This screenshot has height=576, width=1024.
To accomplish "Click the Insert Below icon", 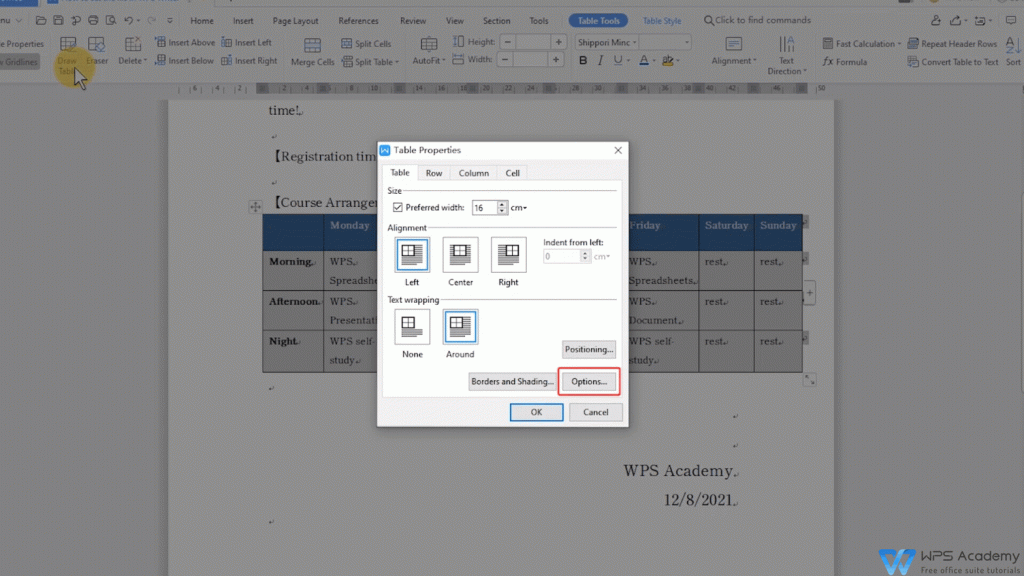I will point(161,61).
